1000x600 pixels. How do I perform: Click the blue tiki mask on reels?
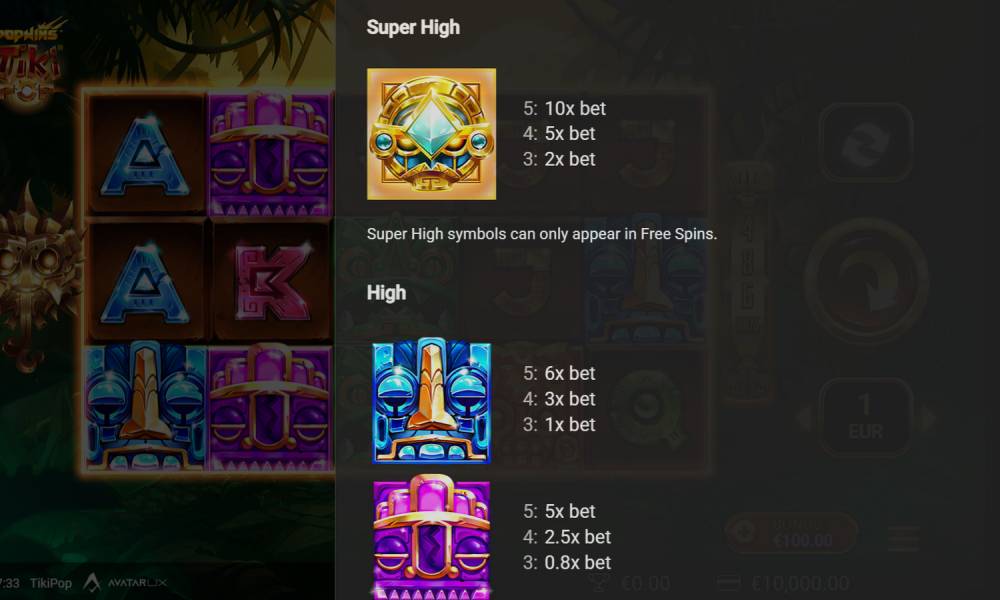[x=145, y=407]
